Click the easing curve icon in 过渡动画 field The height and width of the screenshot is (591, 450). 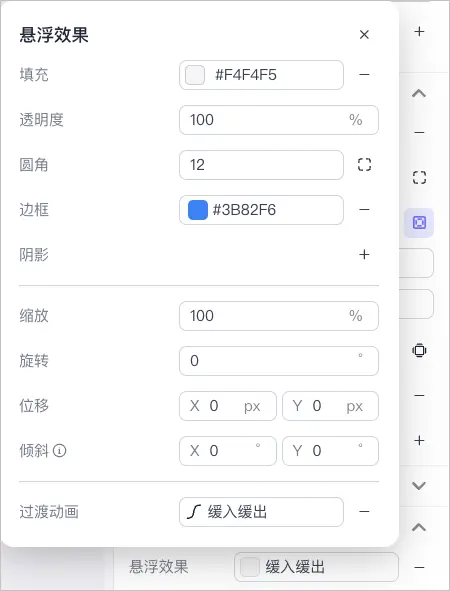coord(194,512)
